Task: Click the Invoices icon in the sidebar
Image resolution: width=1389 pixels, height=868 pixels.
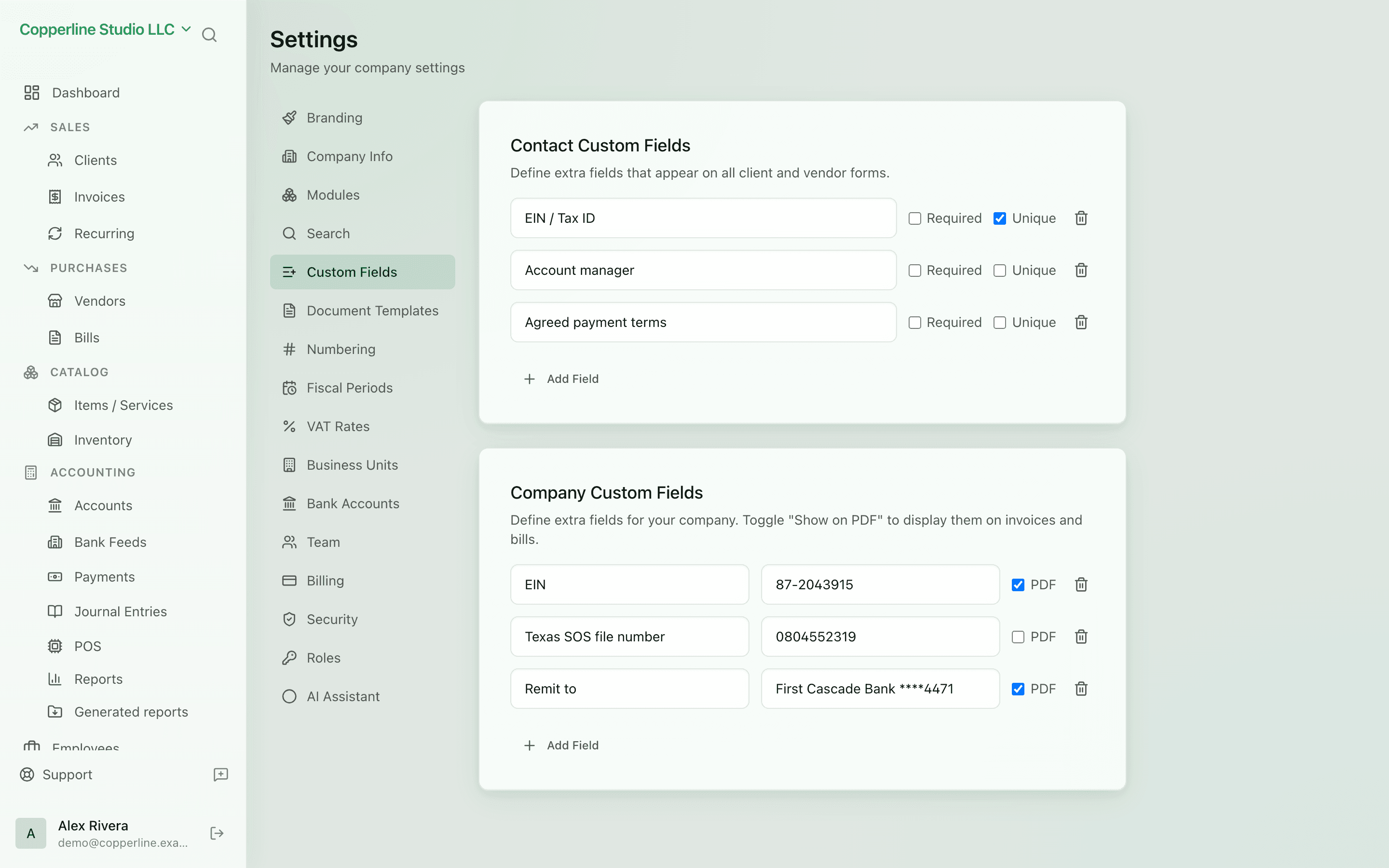Action: [x=54, y=197]
